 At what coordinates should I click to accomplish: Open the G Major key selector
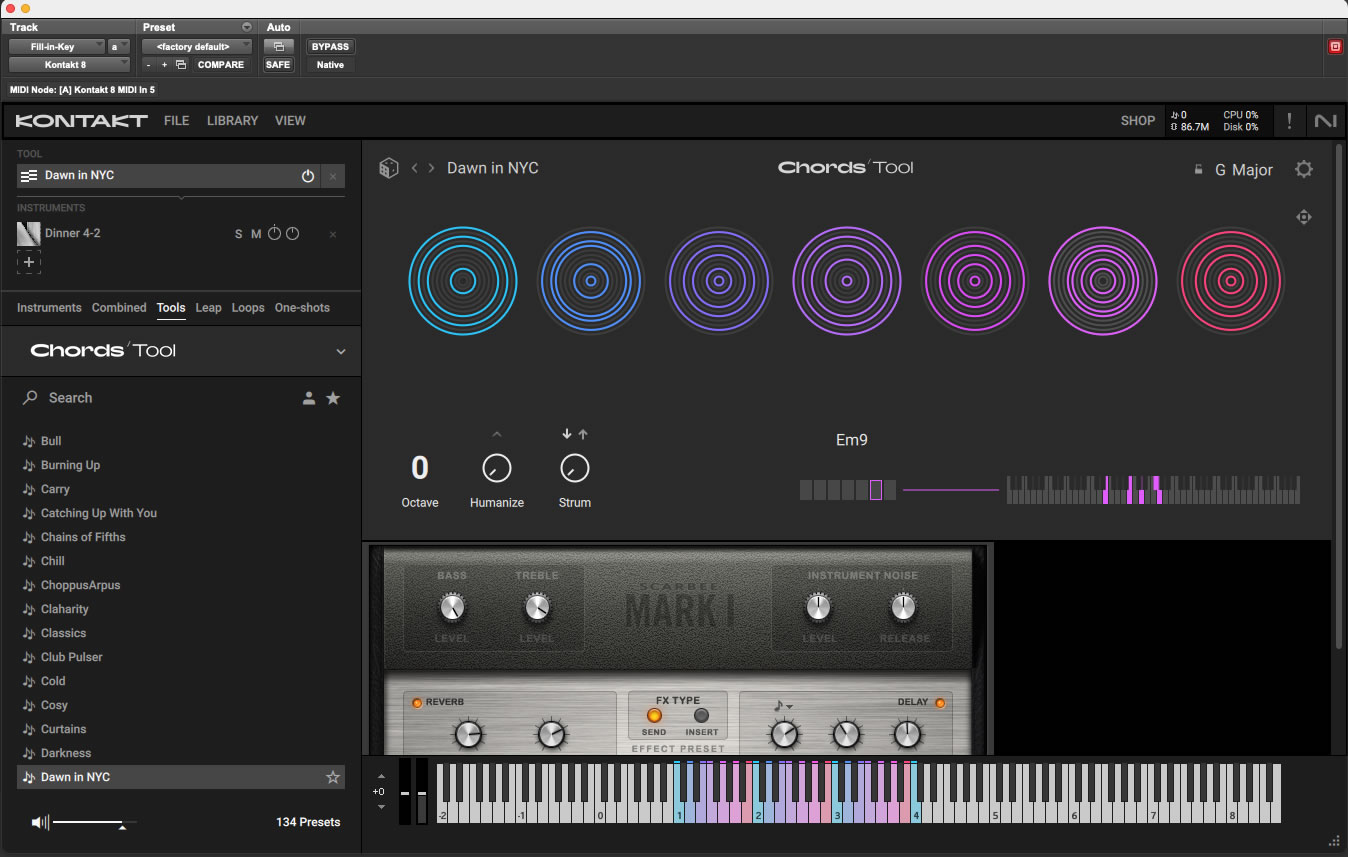click(1244, 170)
